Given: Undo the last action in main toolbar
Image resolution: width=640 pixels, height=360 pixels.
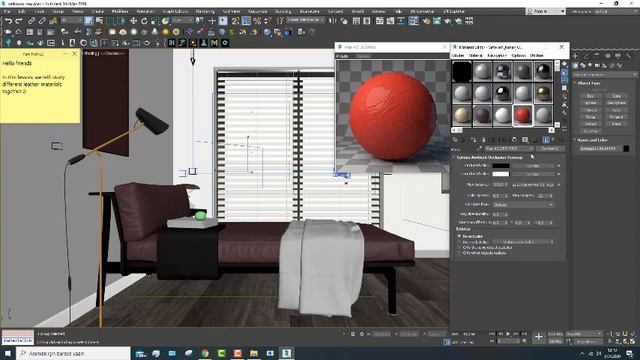Looking at the screenshot, I should pyautogui.click(x=9, y=20).
